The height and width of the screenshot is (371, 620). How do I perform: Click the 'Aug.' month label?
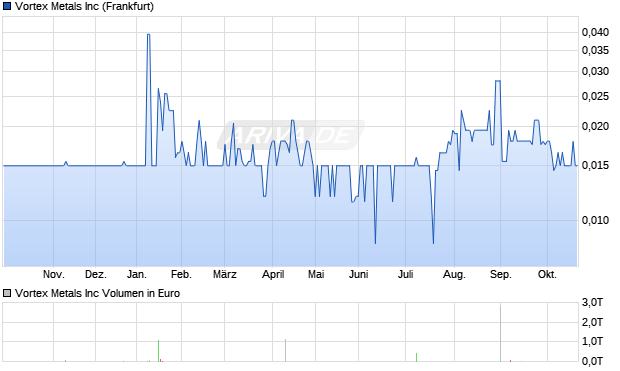454,274
